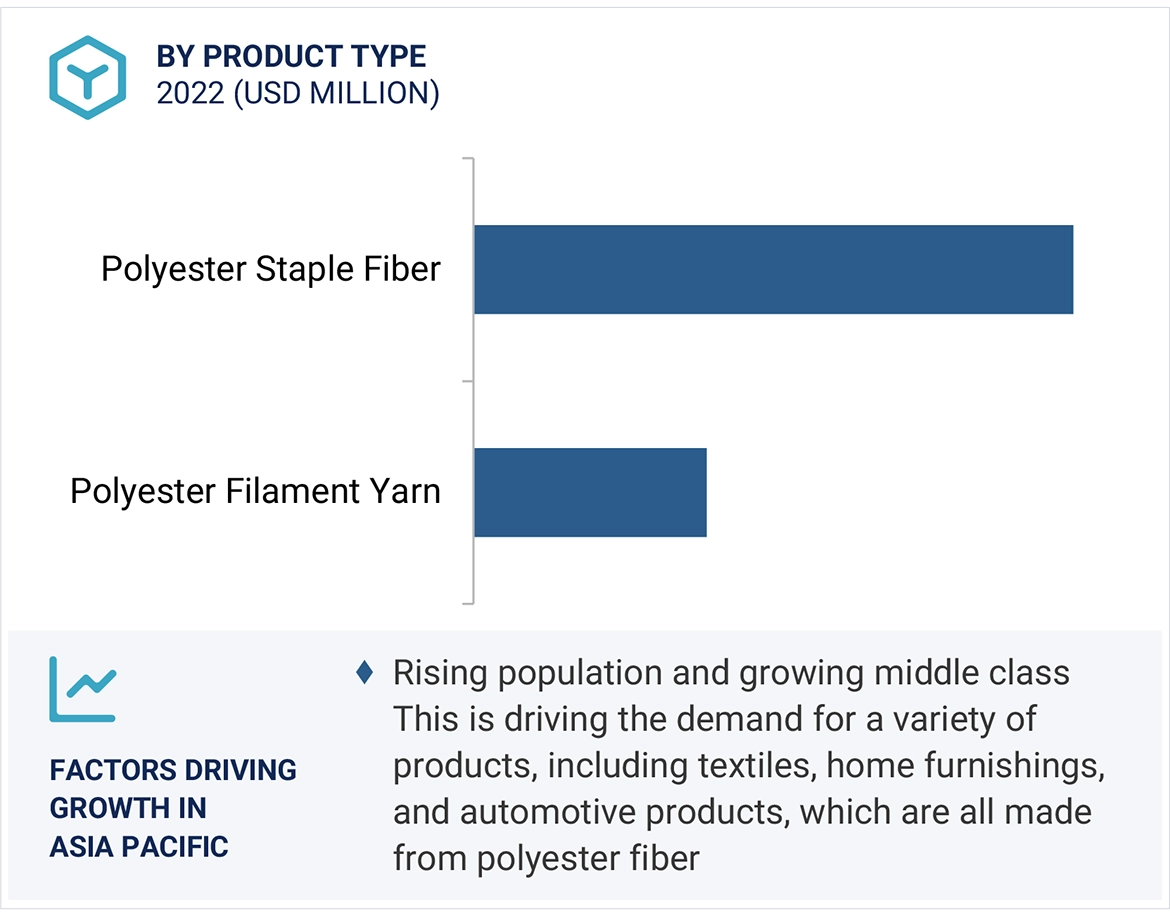Click the Polyester Staple Fiber label

[271, 269]
